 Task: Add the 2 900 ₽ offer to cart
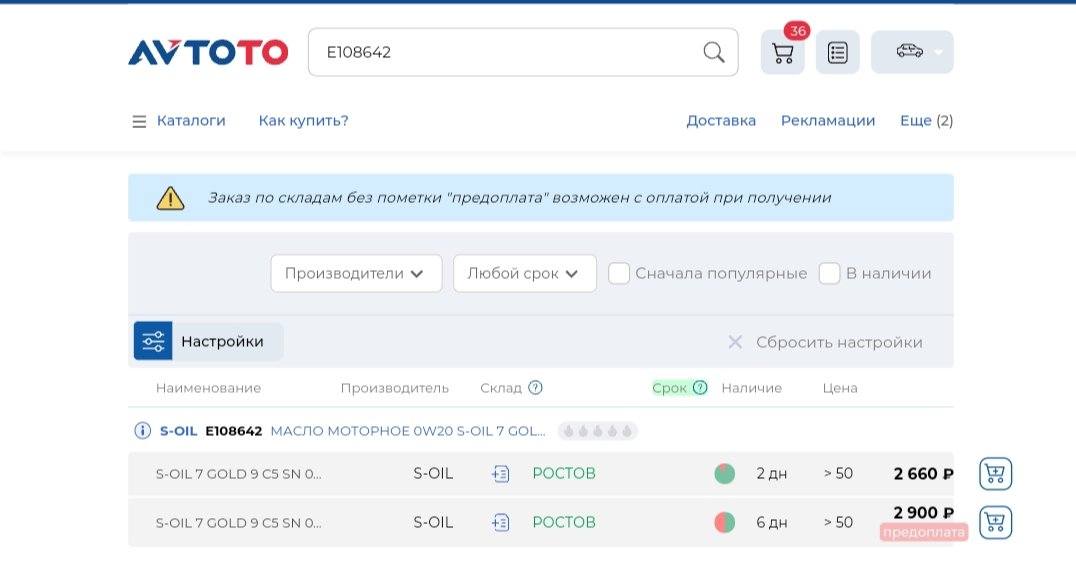[995, 523]
